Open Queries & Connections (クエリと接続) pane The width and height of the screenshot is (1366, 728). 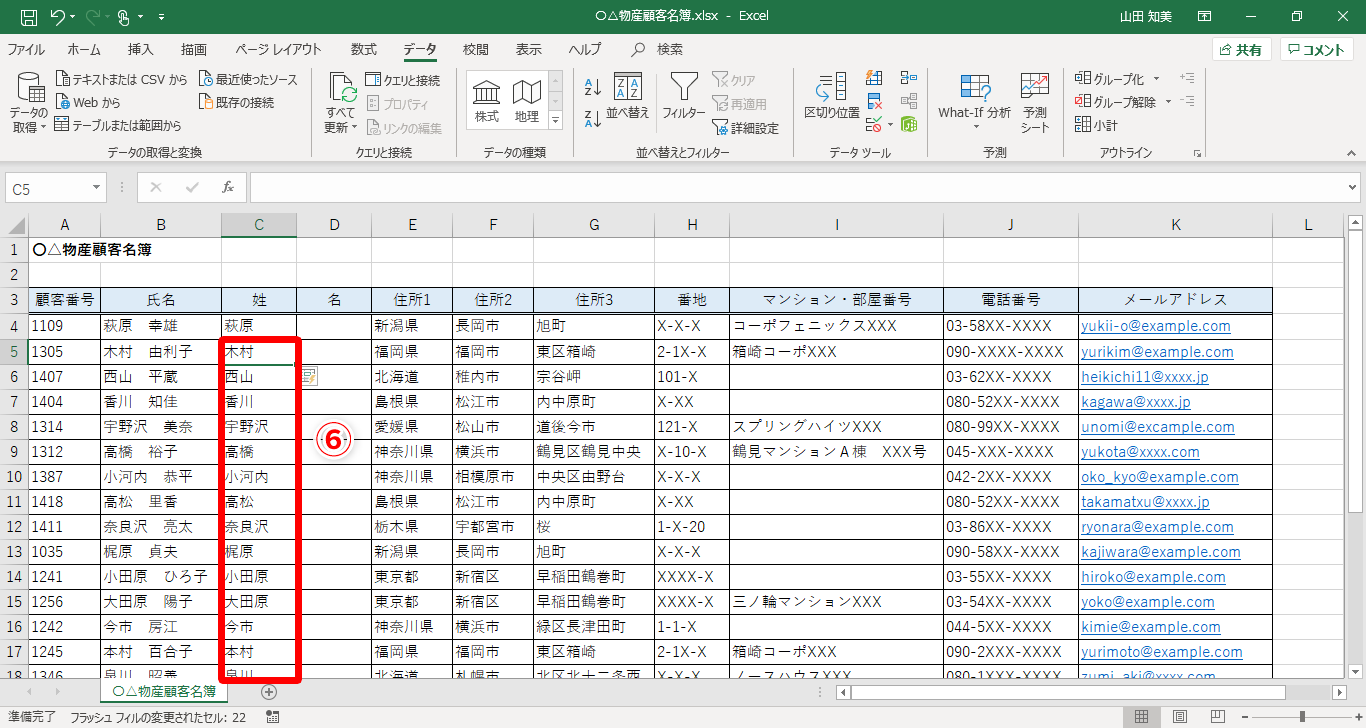[403, 80]
